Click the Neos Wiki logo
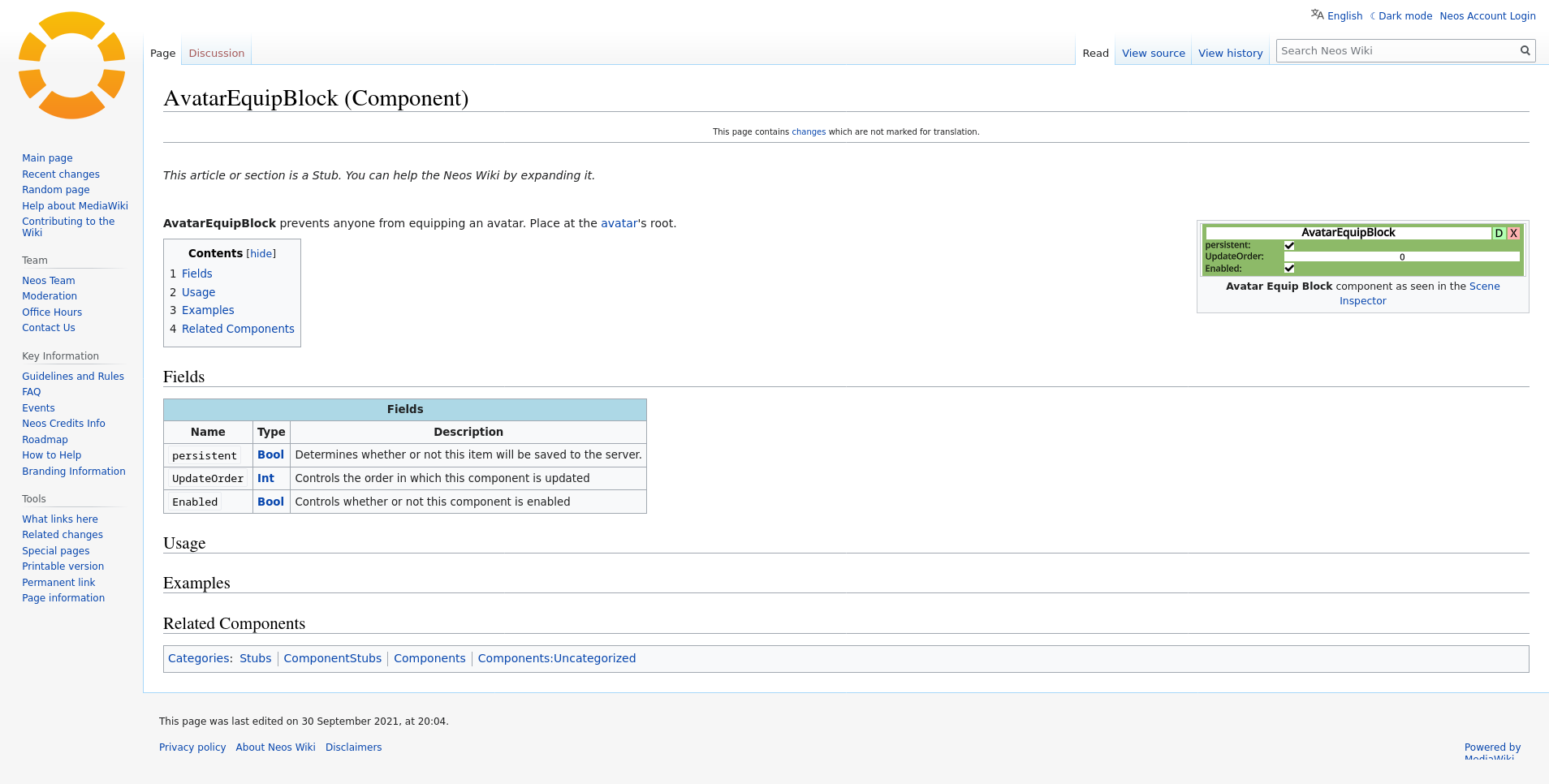This screenshot has width=1549, height=784. tap(71, 66)
